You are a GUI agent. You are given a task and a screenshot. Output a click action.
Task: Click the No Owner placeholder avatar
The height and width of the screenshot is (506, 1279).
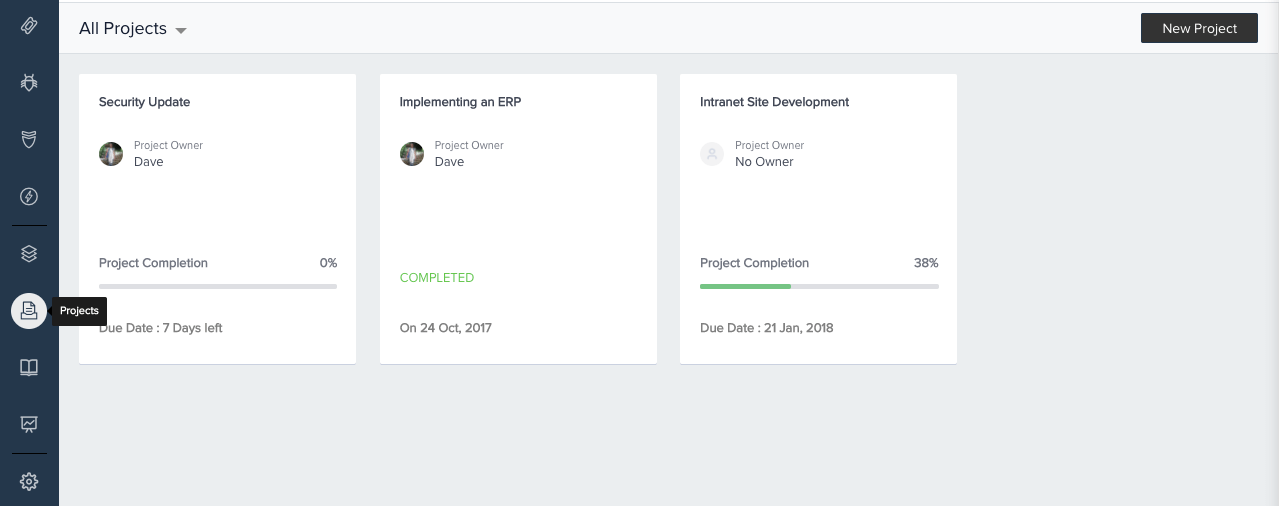712,154
